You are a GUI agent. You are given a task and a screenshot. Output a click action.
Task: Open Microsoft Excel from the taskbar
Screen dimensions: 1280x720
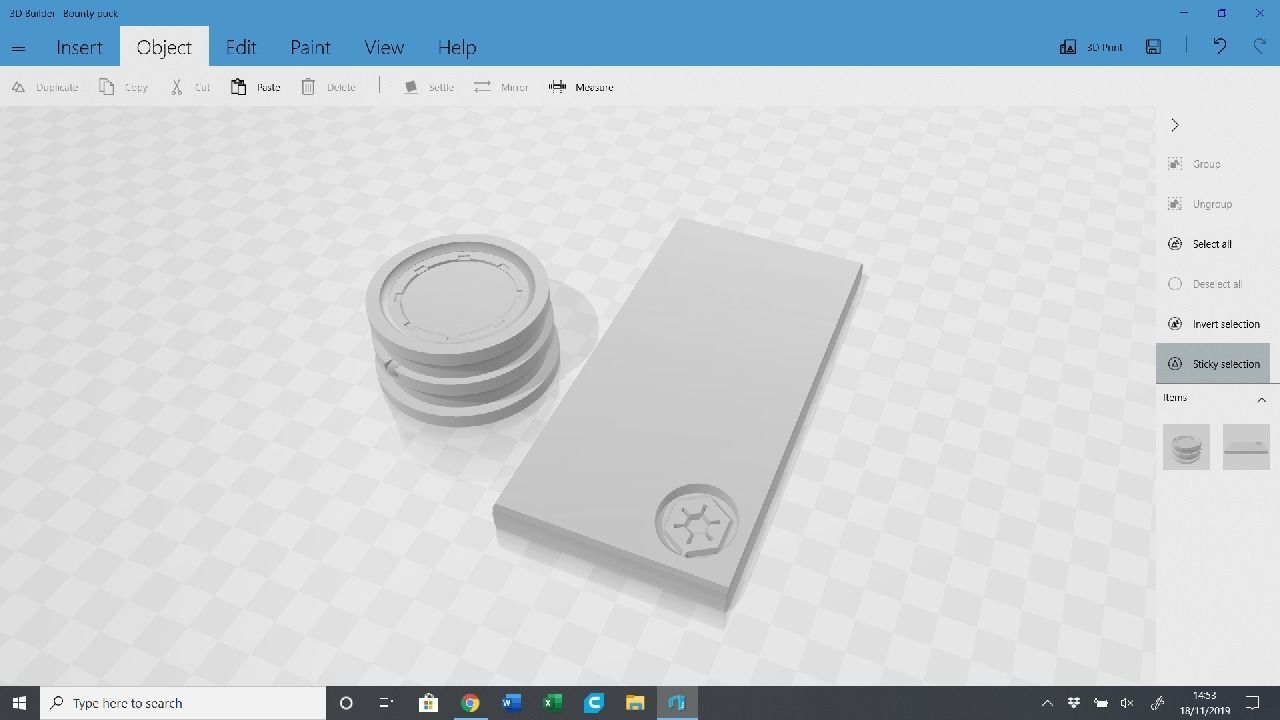[552, 703]
